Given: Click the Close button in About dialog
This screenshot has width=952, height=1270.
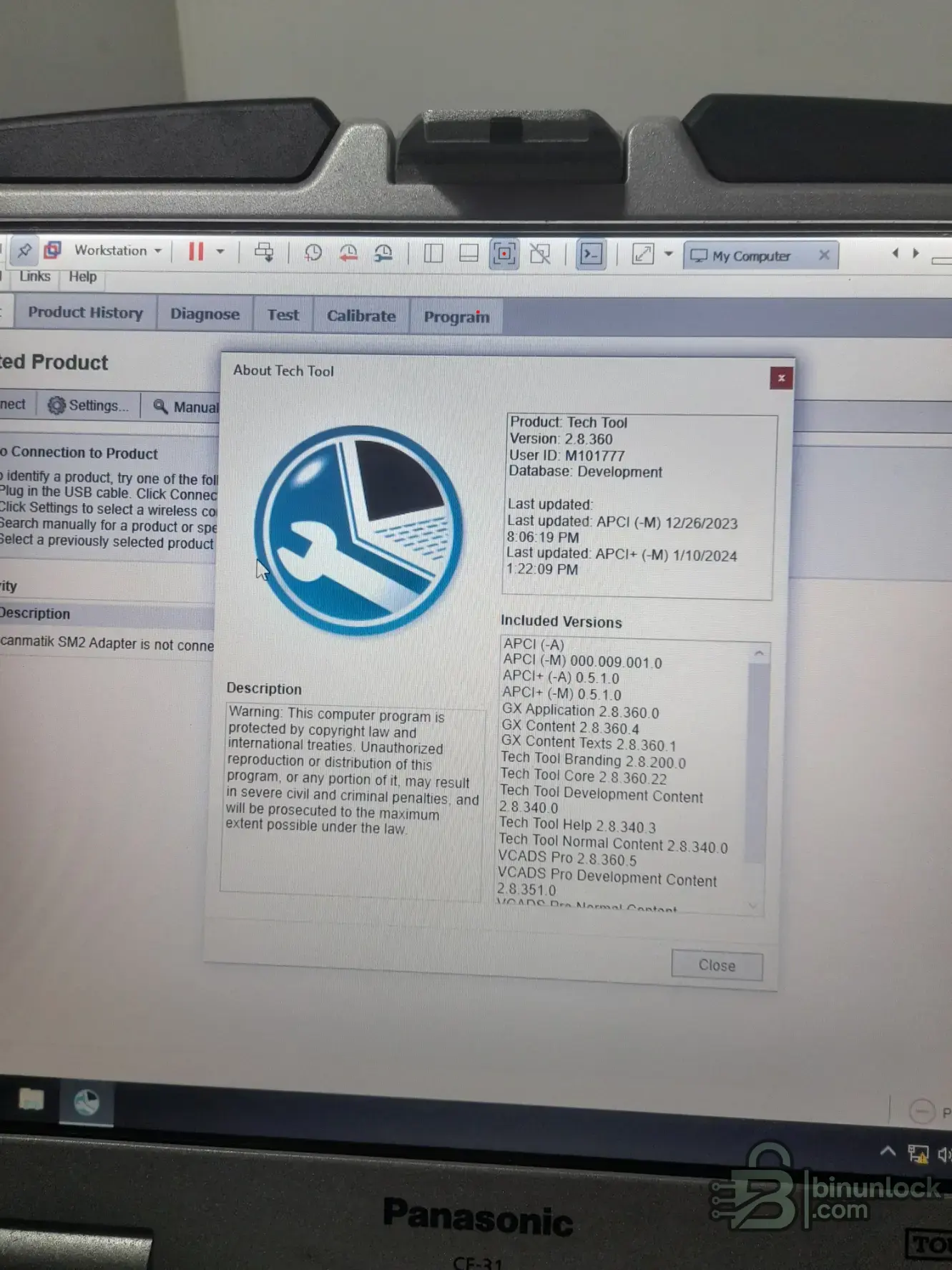Looking at the screenshot, I should coord(717,965).
